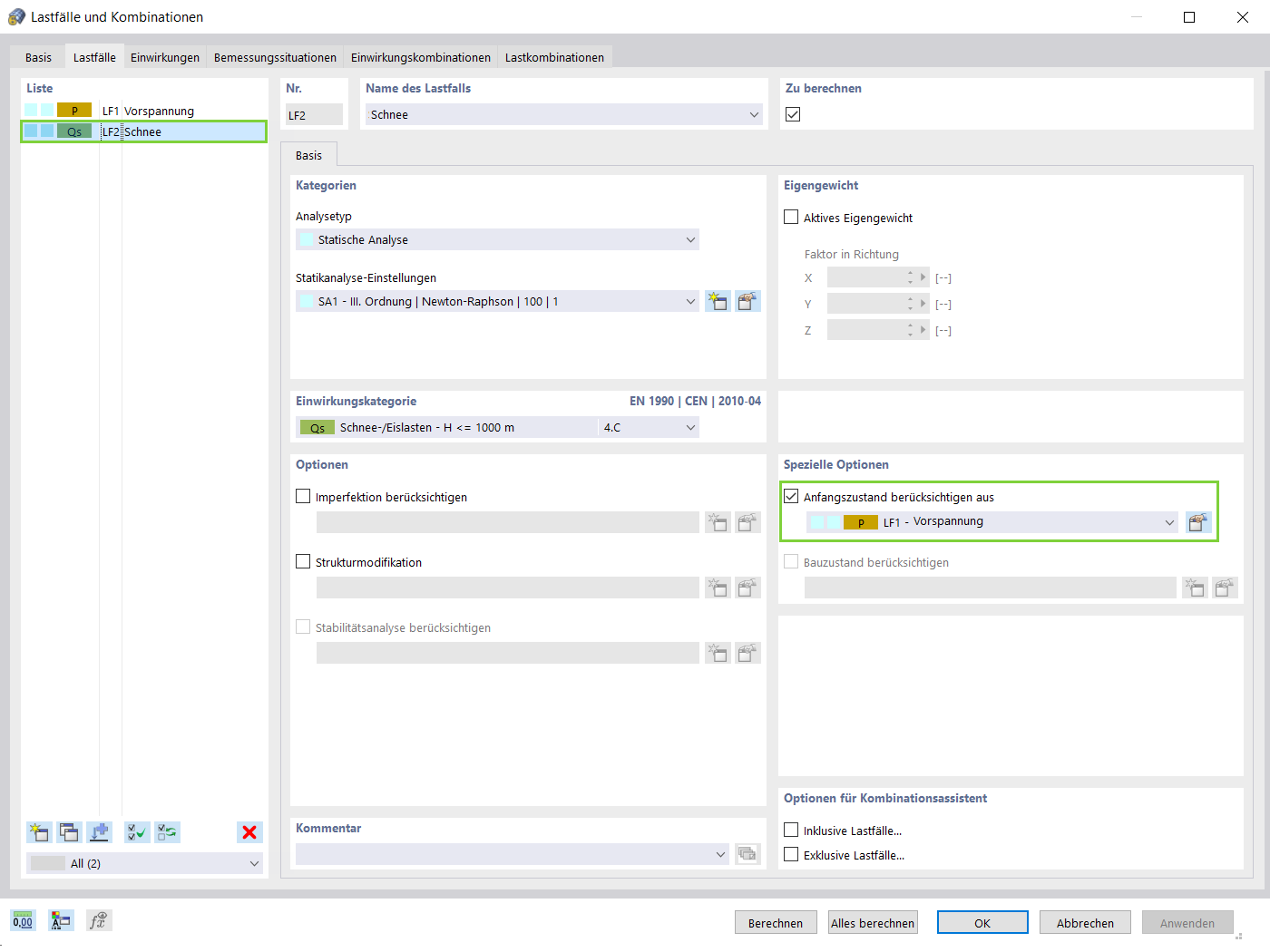Select the inner Basis tab below Nr.

tap(308, 155)
